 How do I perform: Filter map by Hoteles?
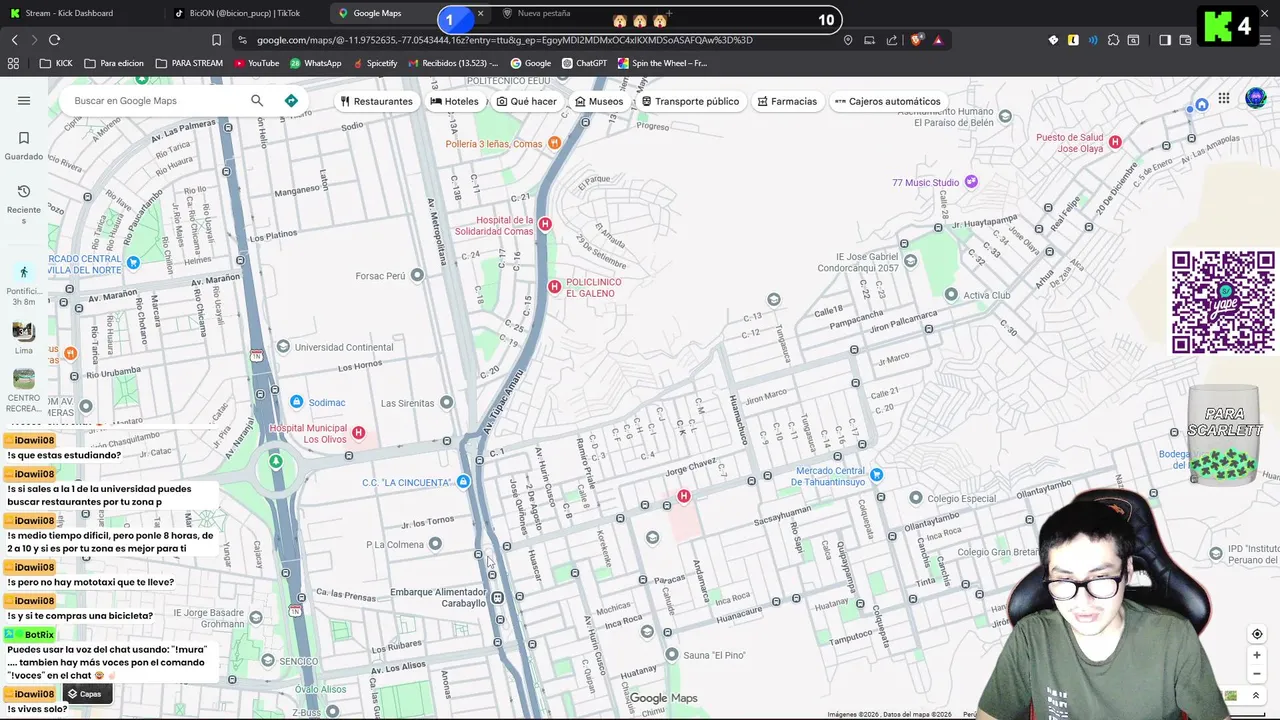pyautogui.click(x=455, y=101)
